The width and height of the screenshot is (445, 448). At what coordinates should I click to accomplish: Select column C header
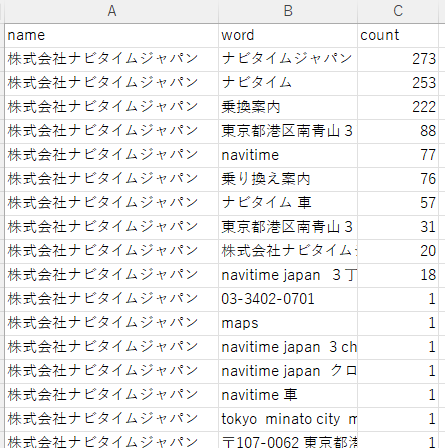pos(398,11)
